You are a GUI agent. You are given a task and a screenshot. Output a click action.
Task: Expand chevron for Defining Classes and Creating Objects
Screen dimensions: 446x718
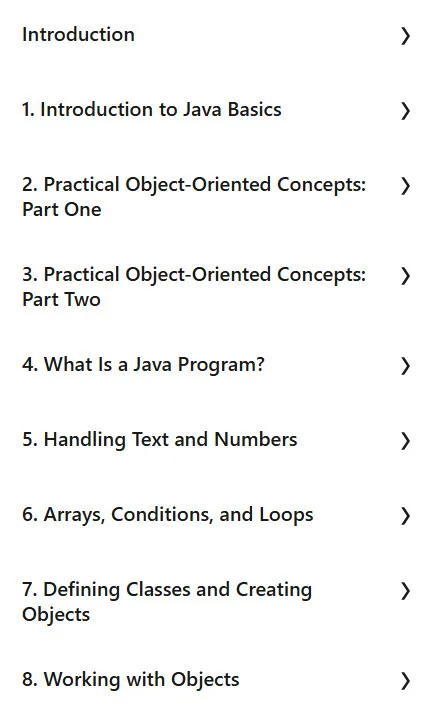[405, 591]
